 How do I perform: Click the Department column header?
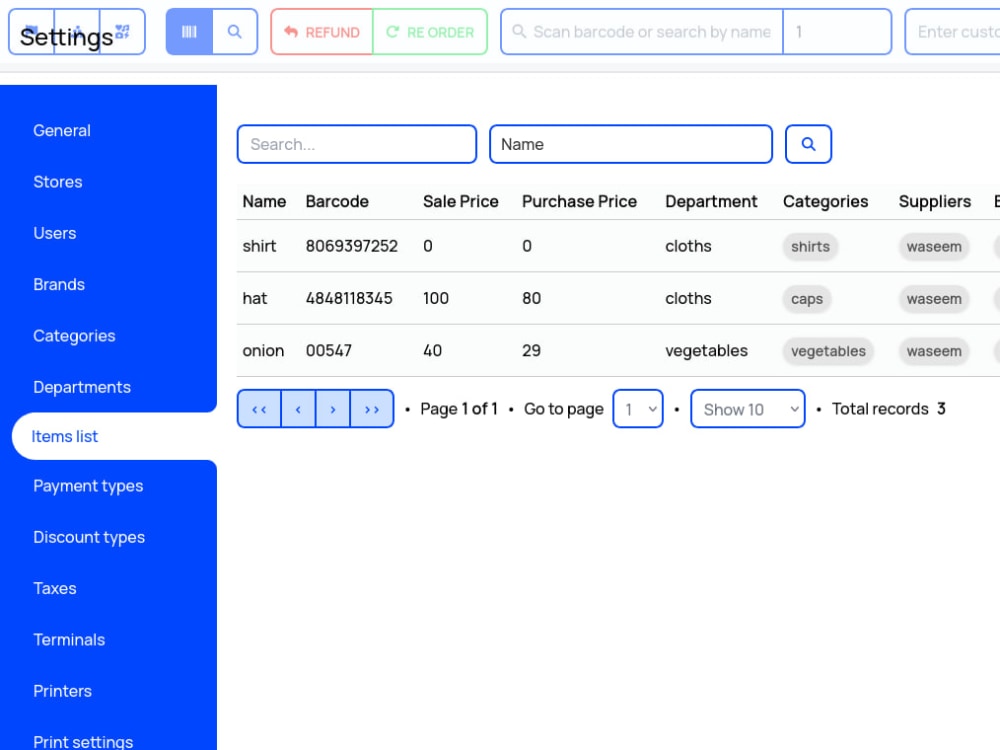pos(711,202)
